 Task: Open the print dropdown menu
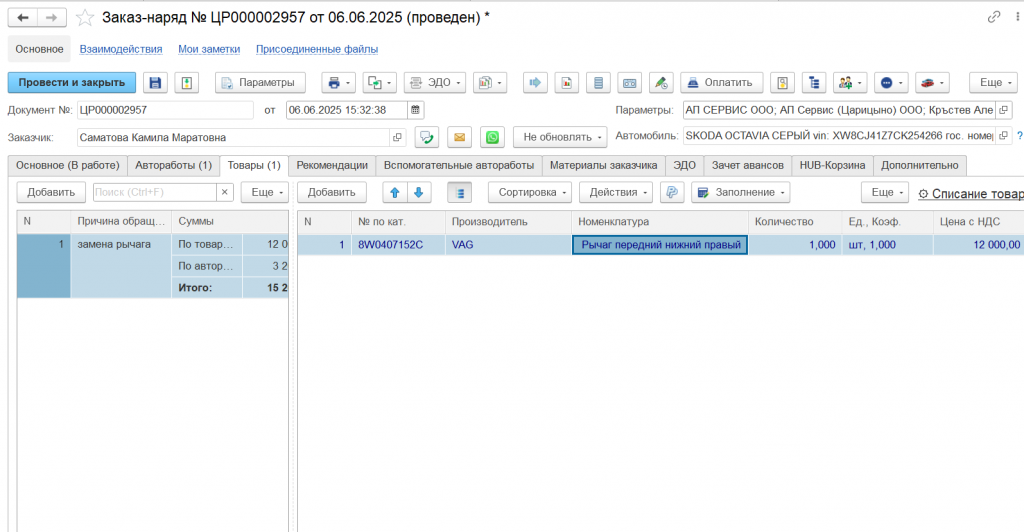point(339,82)
